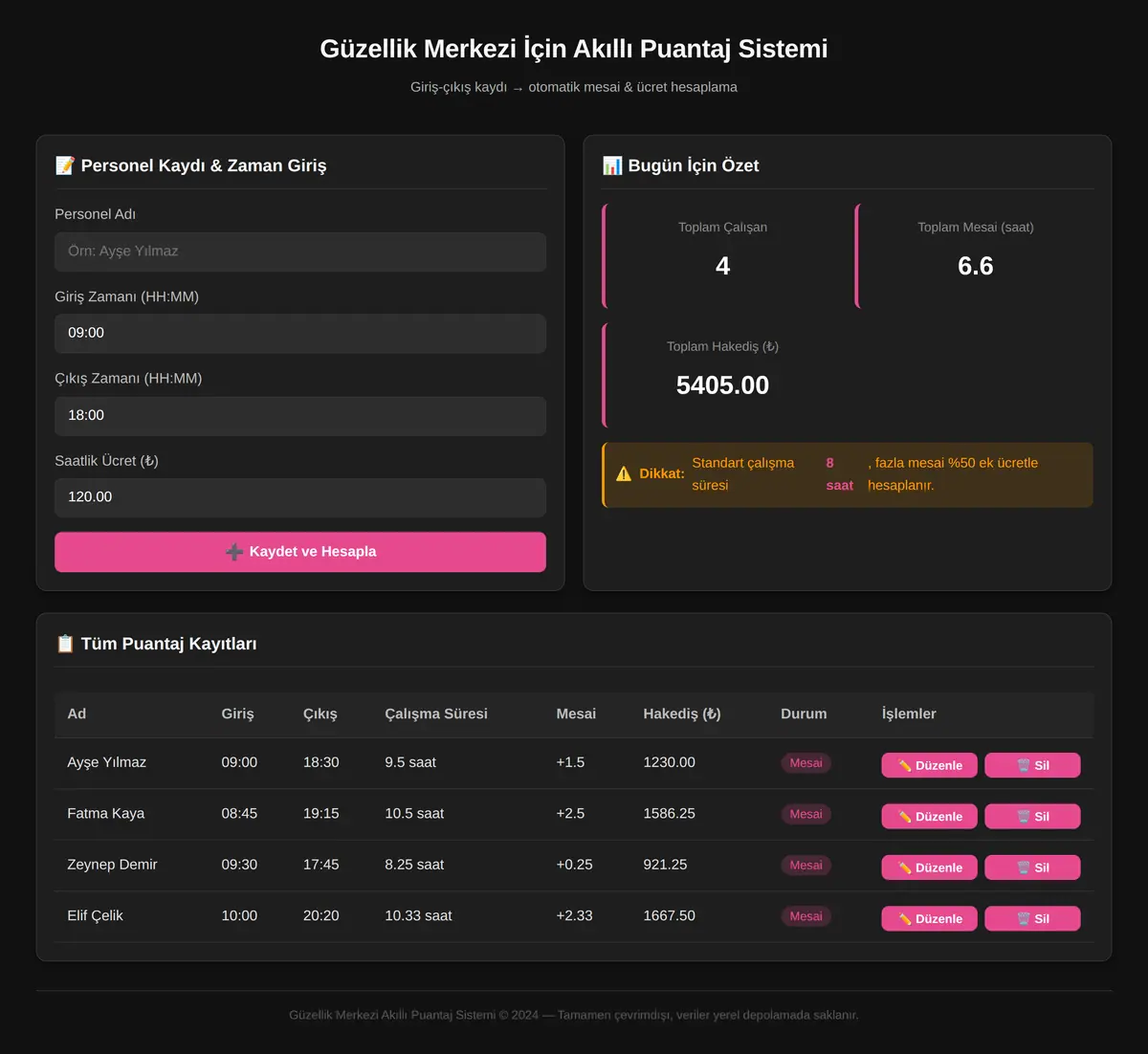The image size is (1148, 1054).
Task: Click the hakediş amount 1586.25
Action: pyautogui.click(x=670, y=813)
